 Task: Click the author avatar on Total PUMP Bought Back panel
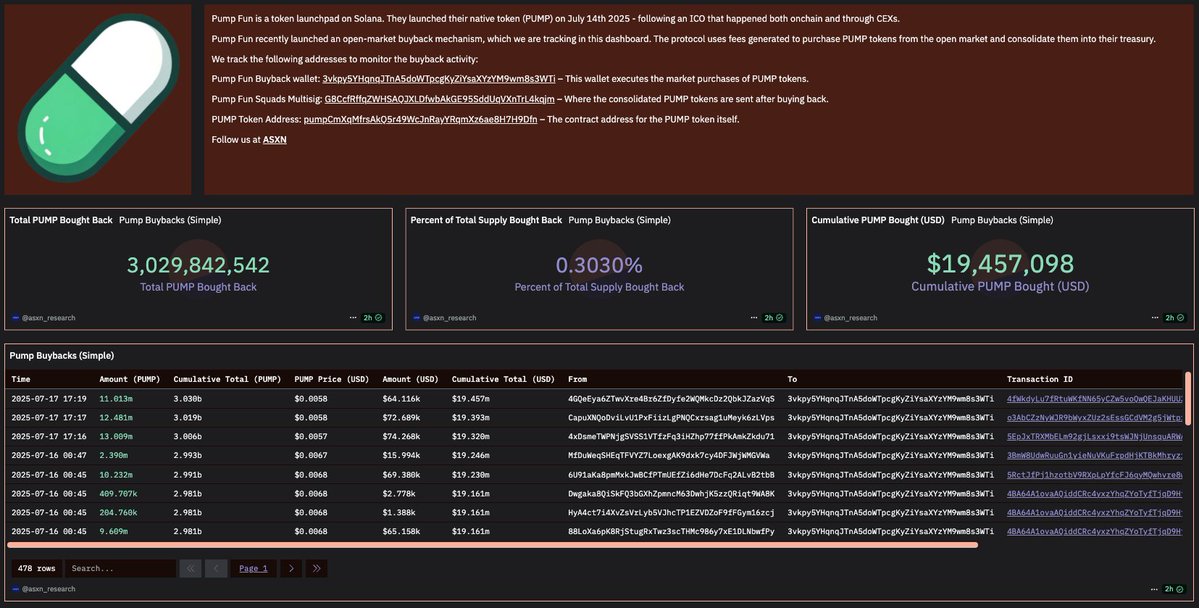click(x=15, y=317)
